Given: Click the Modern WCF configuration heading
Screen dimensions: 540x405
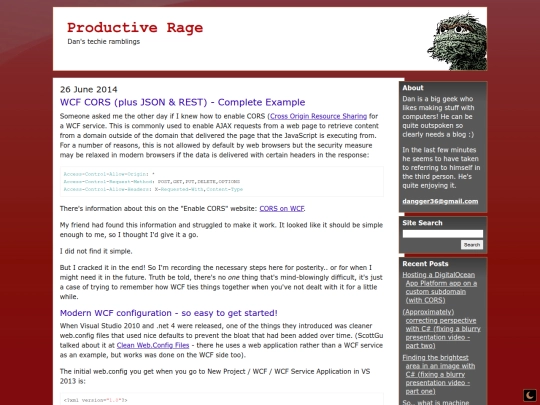Looking at the screenshot, I should click(169, 313).
